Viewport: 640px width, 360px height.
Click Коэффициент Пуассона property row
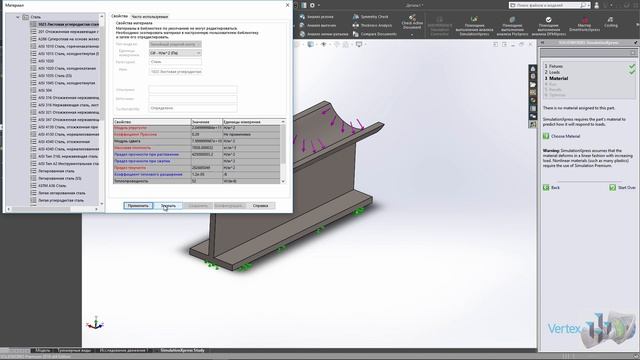(197, 134)
